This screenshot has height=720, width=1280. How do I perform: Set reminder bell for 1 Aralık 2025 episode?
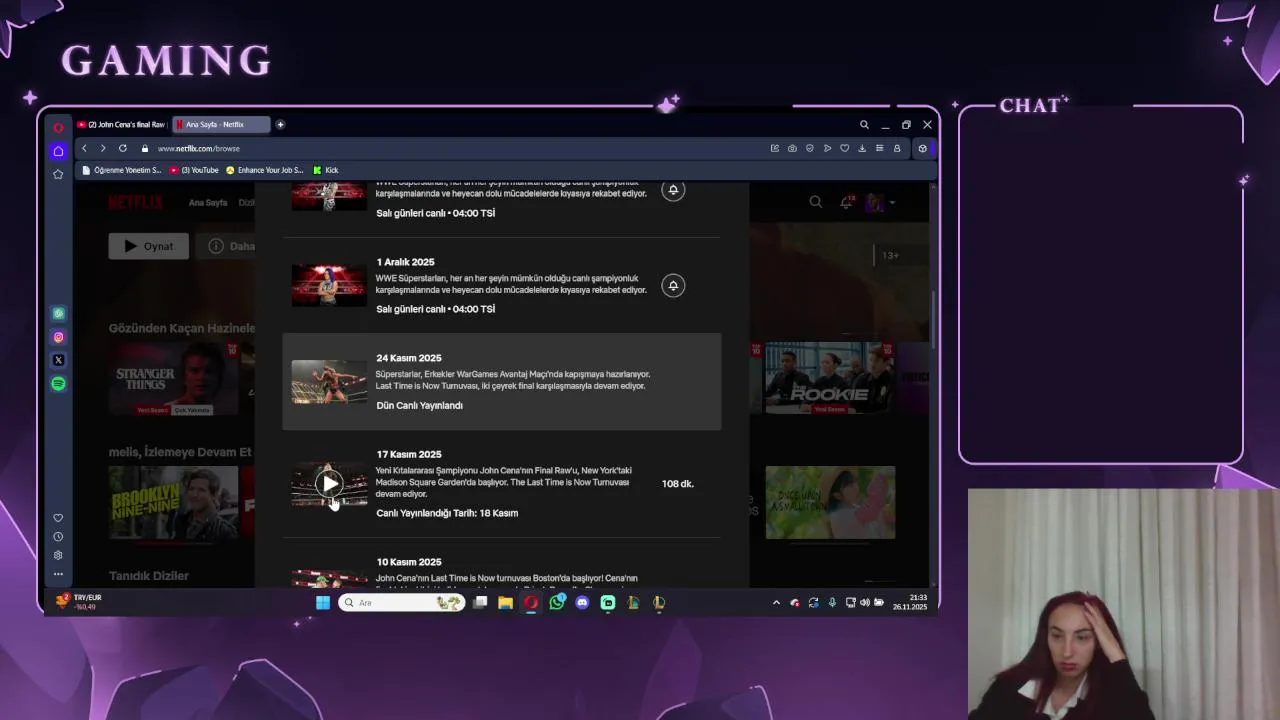pos(673,286)
